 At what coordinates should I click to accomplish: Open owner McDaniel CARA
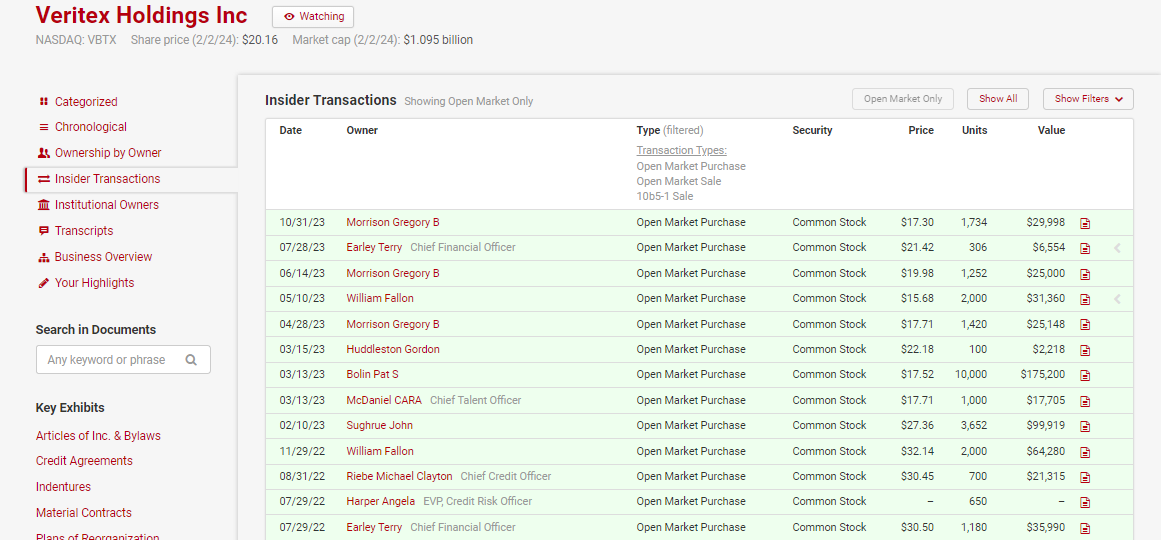coord(384,400)
